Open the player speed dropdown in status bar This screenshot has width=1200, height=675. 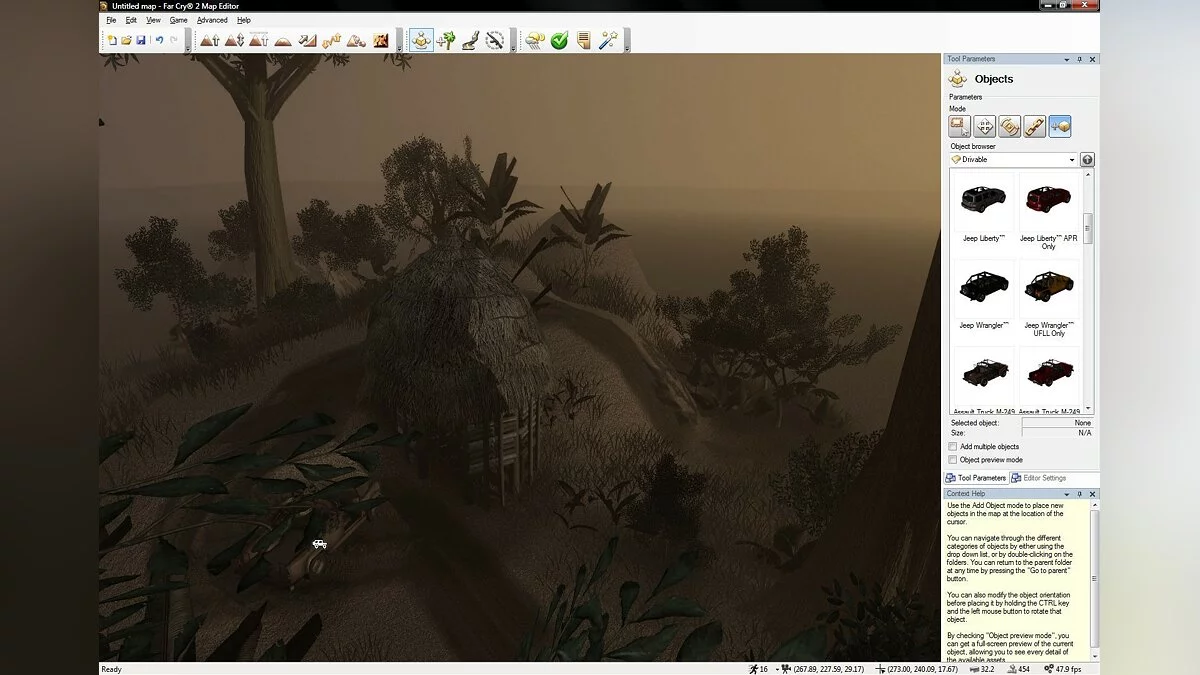[777, 669]
